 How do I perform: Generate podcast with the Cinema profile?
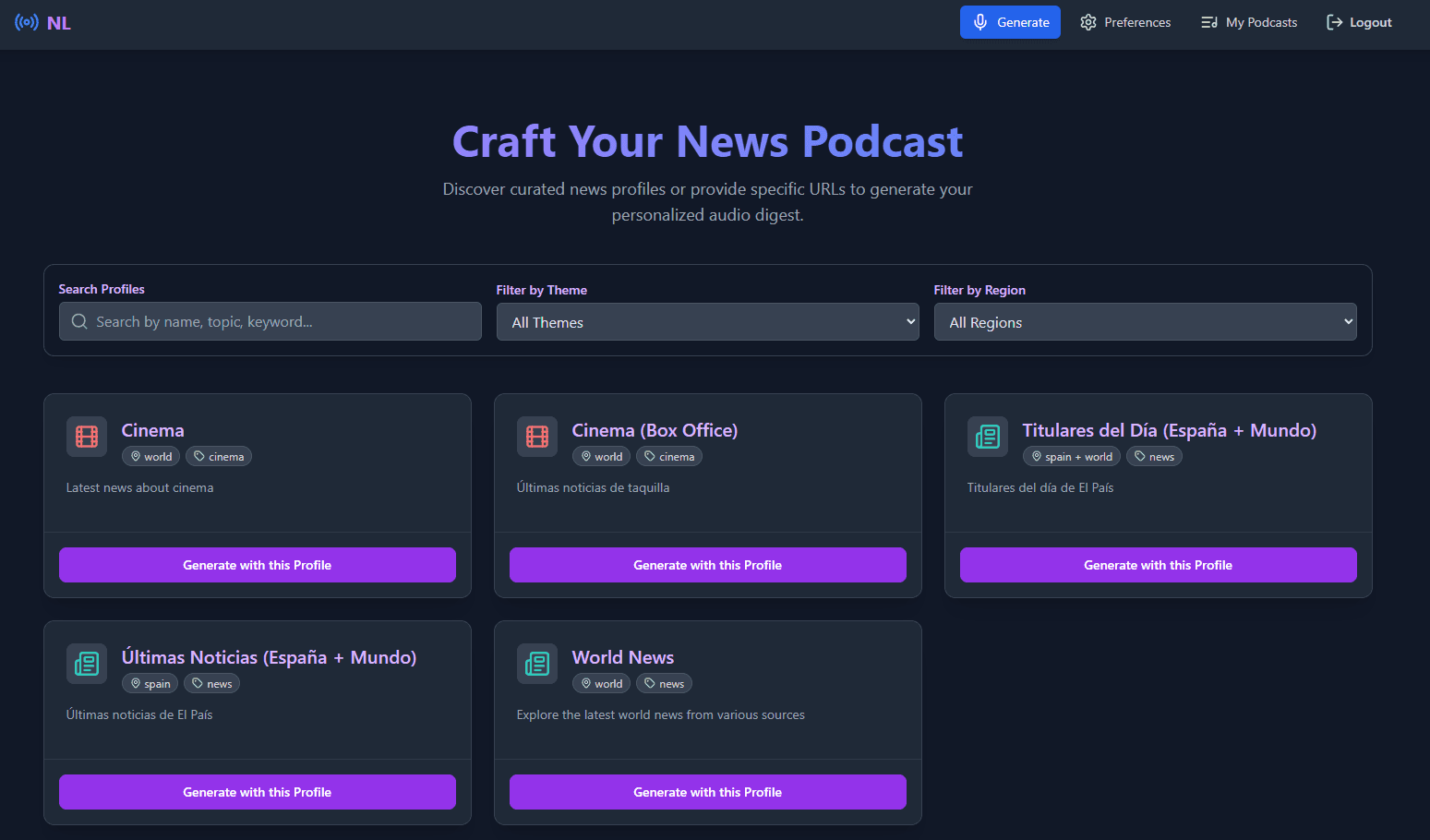point(258,565)
